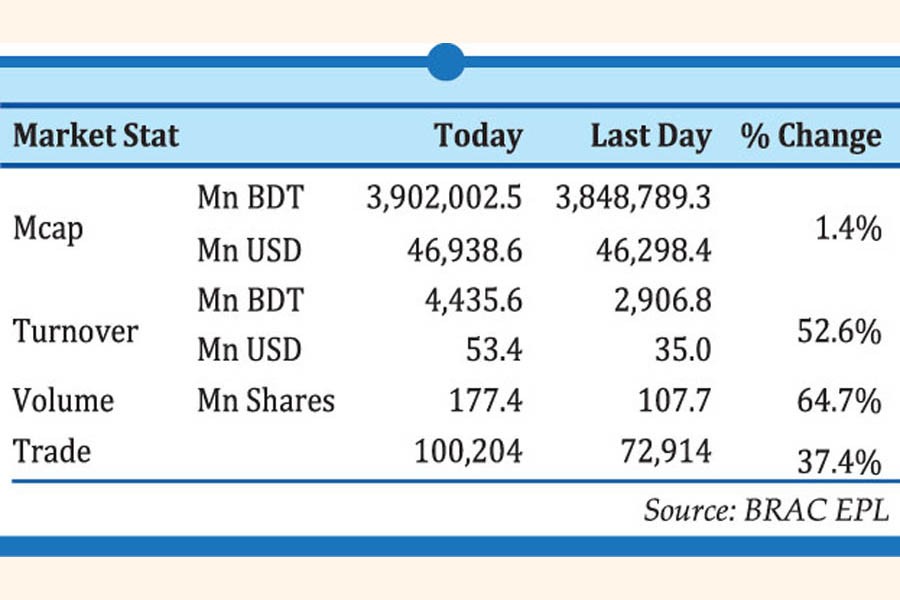This screenshot has width=900, height=600.
Task: Select the Mn Shares unit label
Action: (265, 401)
